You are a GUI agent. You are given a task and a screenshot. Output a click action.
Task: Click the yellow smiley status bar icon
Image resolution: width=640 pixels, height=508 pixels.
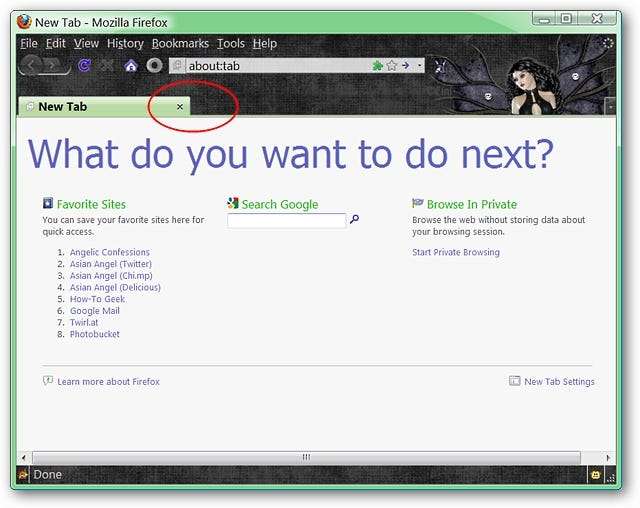point(596,475)
